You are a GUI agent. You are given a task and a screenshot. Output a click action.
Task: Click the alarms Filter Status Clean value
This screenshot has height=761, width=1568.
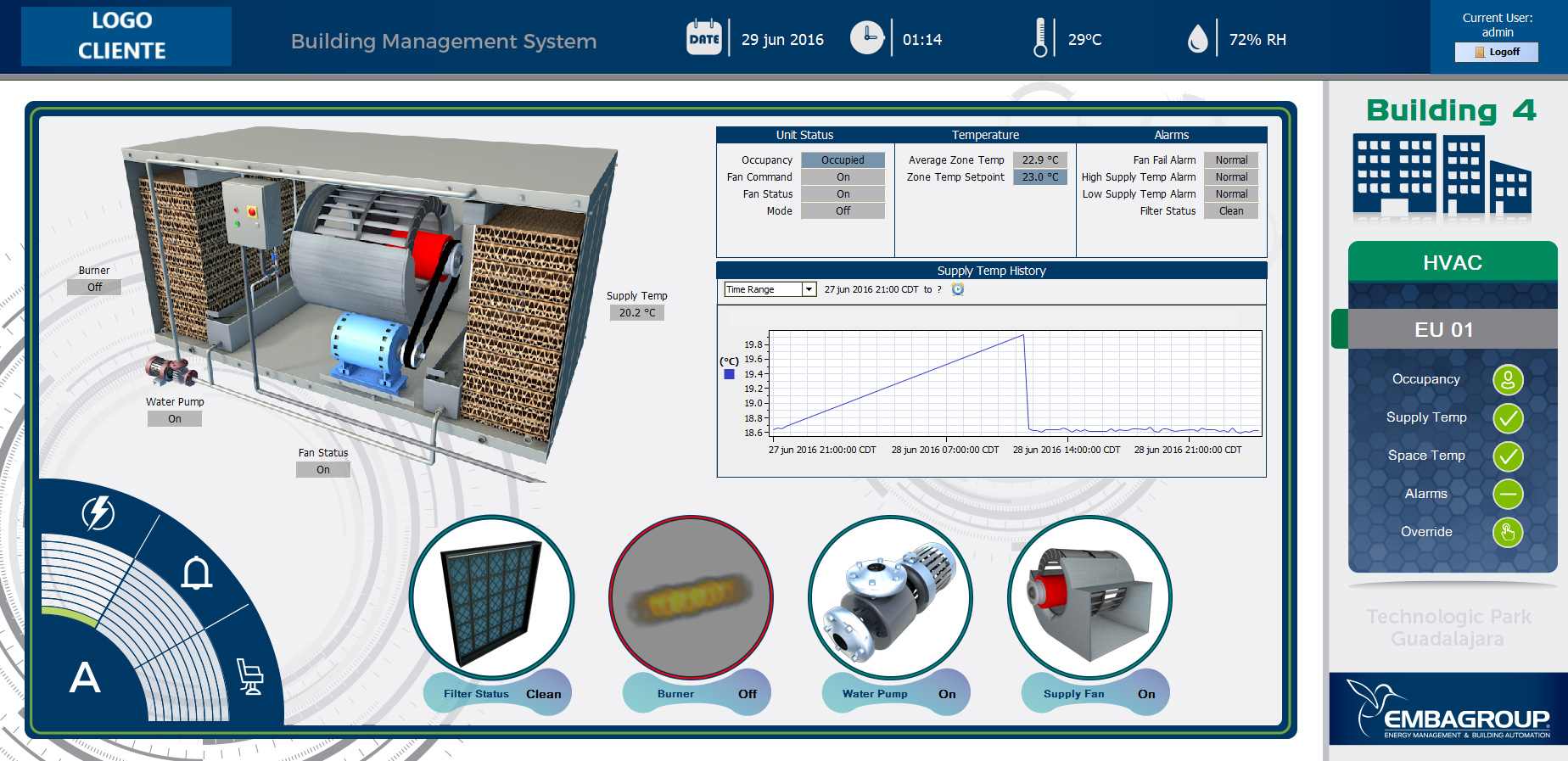pos(1231,211)
